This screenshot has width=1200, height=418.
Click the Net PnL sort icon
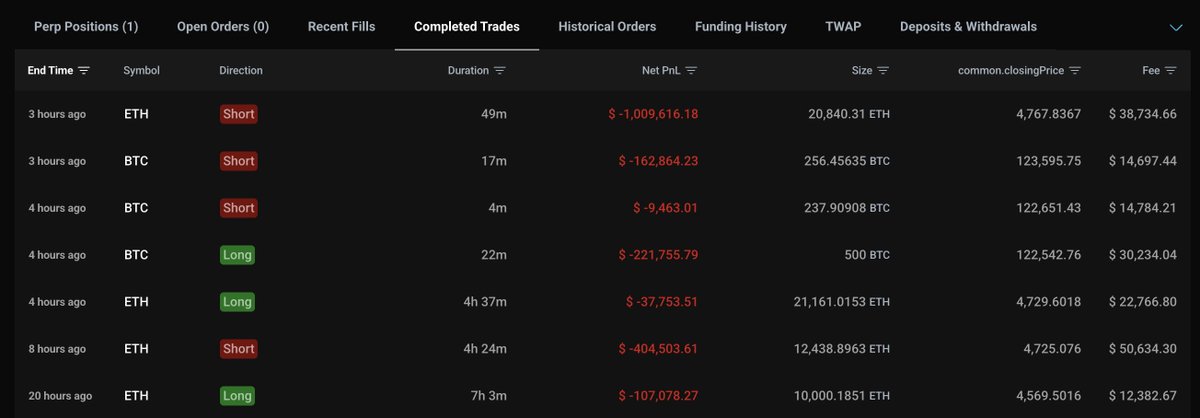(x=691, y=71)
